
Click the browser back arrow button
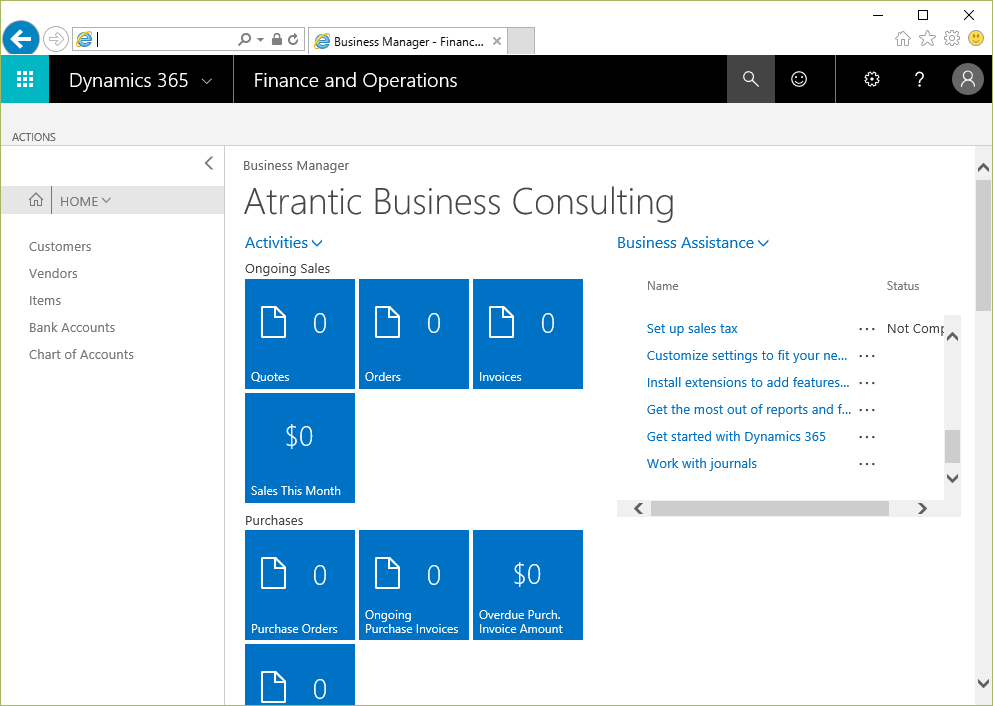click(21, 39)
